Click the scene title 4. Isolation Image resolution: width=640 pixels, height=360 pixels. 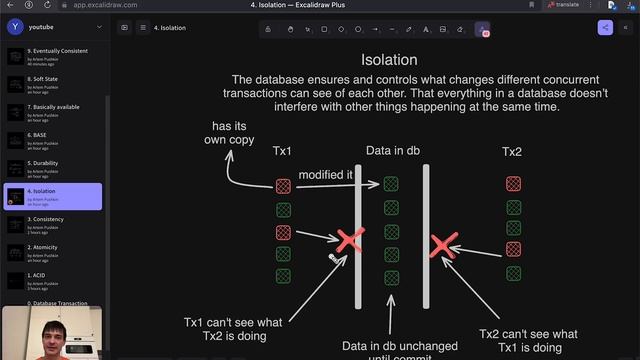tap(170, 28)
